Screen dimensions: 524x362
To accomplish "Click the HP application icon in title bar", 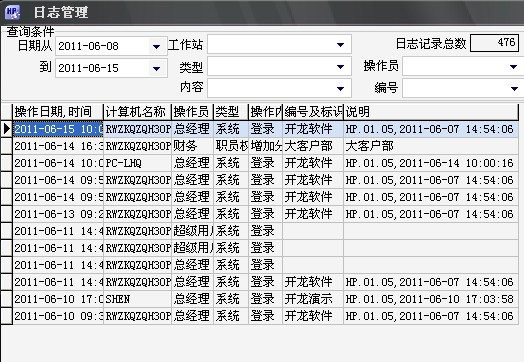I will pos(12,12).
